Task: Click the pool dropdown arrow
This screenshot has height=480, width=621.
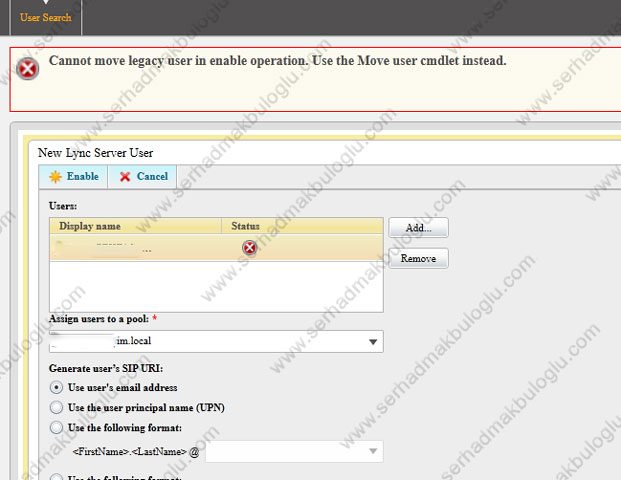Action: click(x=373, y=342)
